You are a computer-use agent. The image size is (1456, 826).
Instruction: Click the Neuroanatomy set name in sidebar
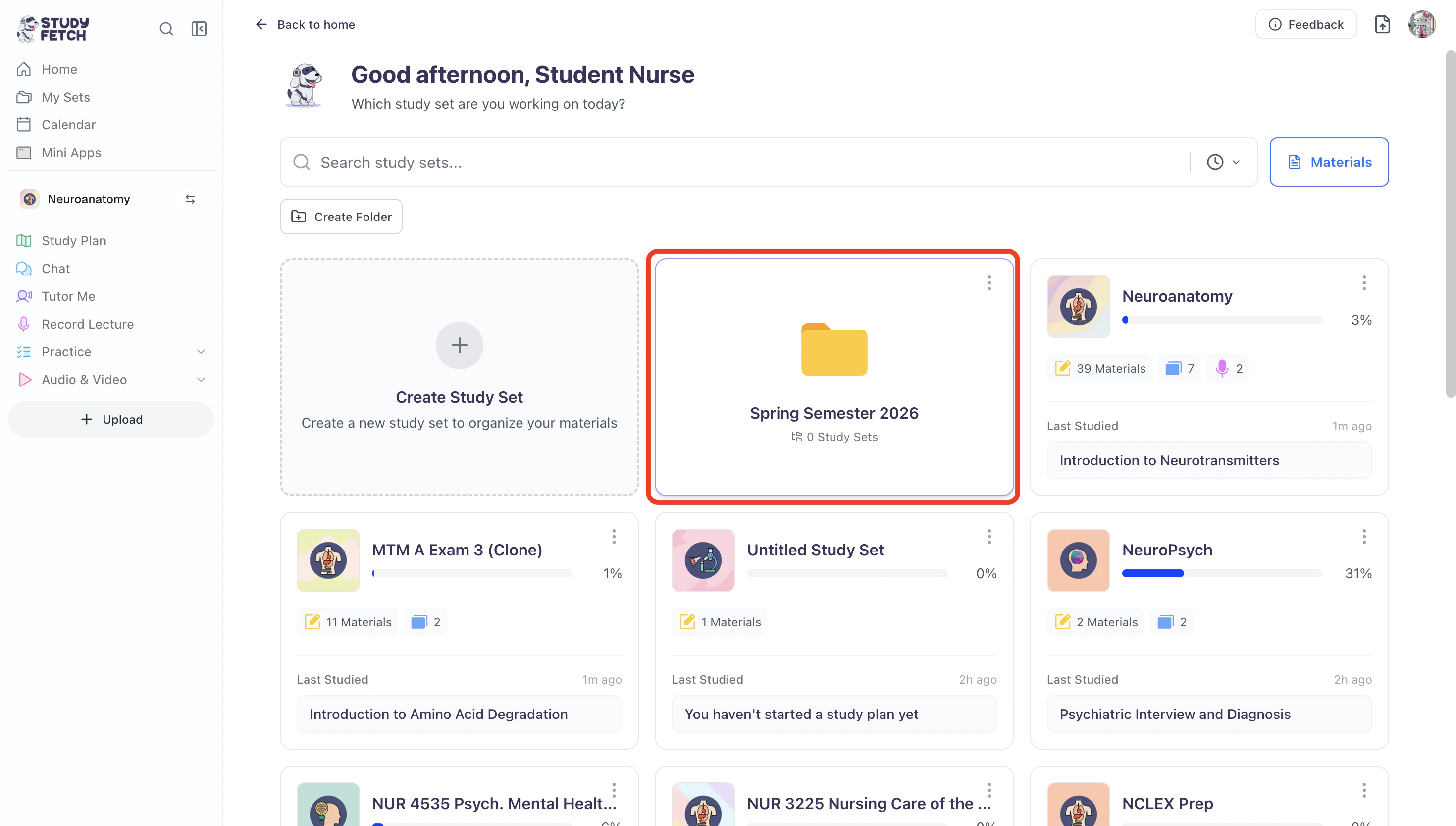click(89, 199)
